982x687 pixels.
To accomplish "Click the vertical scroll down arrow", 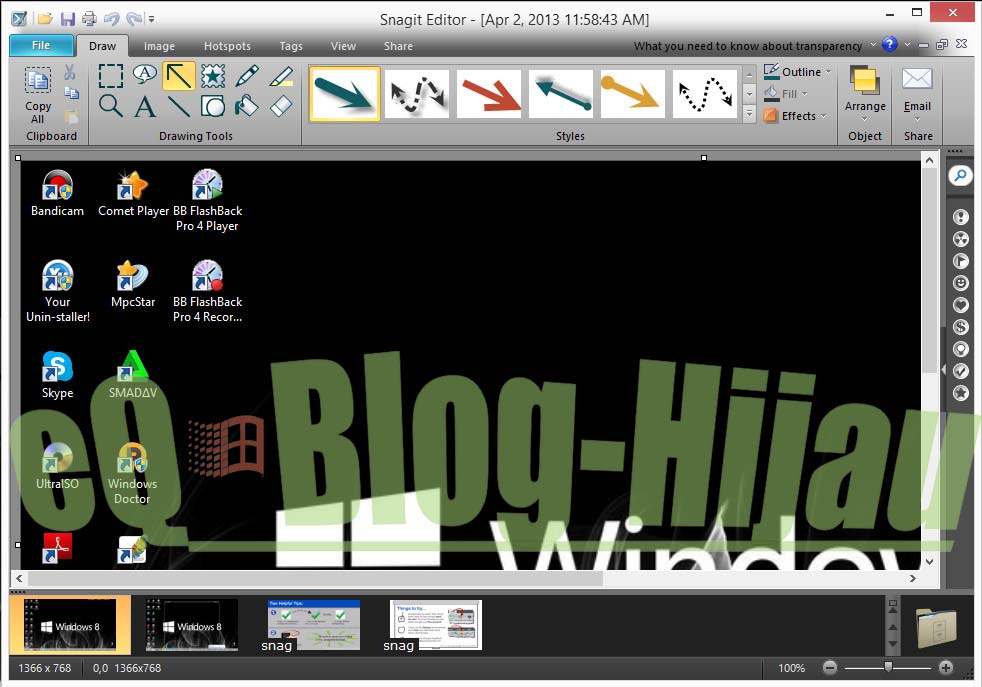I will tap(929, 561).
